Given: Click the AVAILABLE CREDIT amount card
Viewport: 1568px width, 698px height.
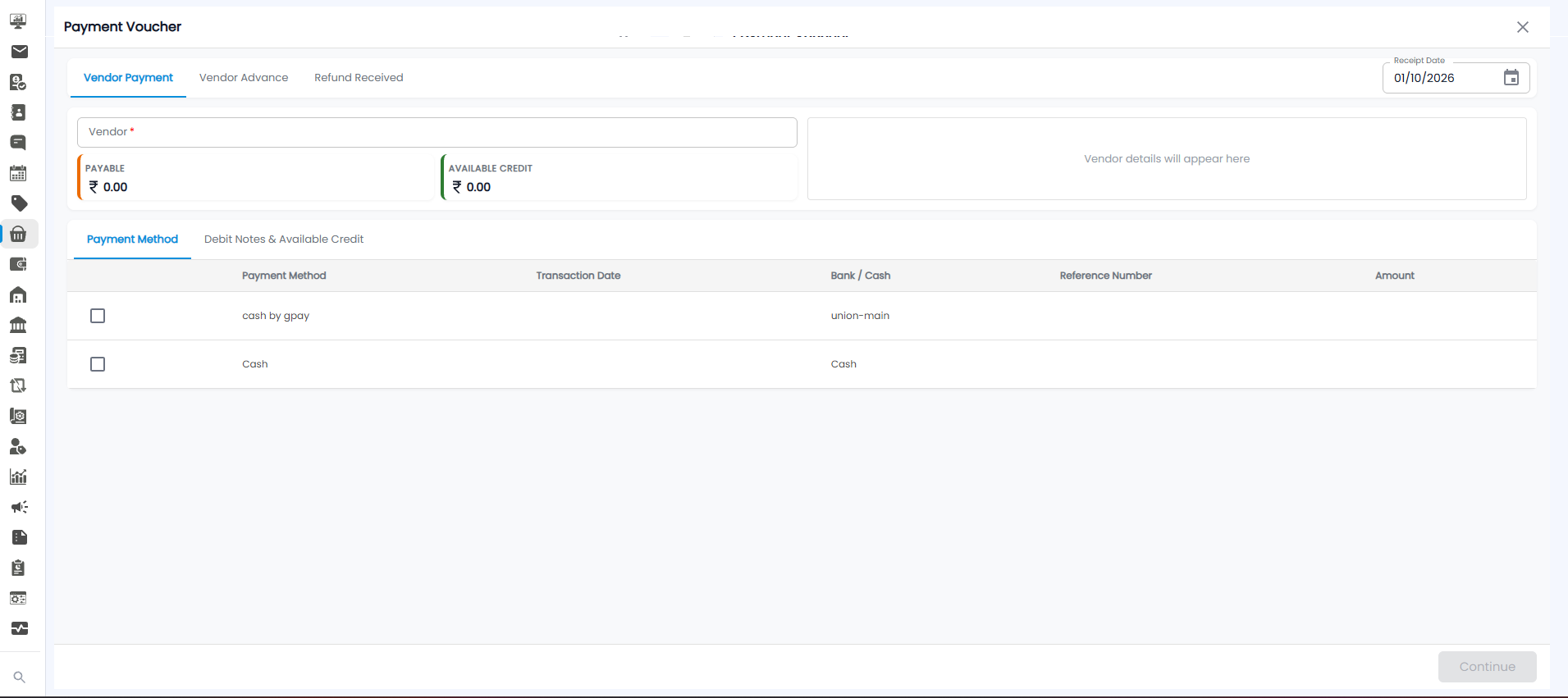Looking at the screenshot, I should pos(619,177).
